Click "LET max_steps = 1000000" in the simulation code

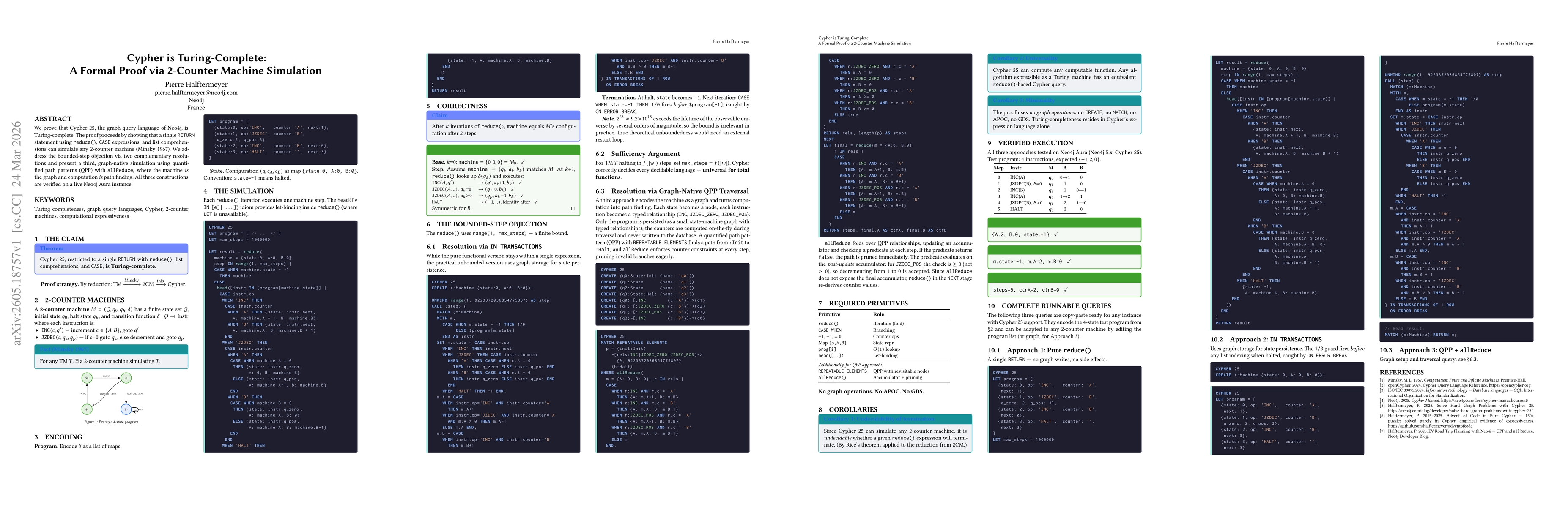coord(239,239)
